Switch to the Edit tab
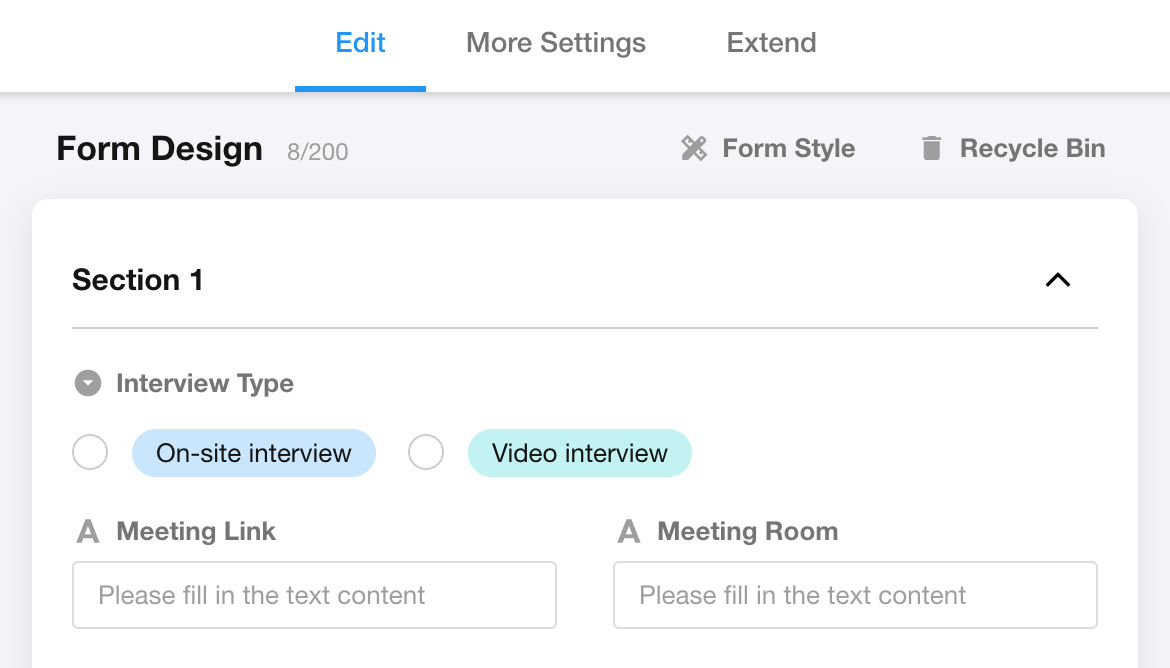 coord(360,43)
